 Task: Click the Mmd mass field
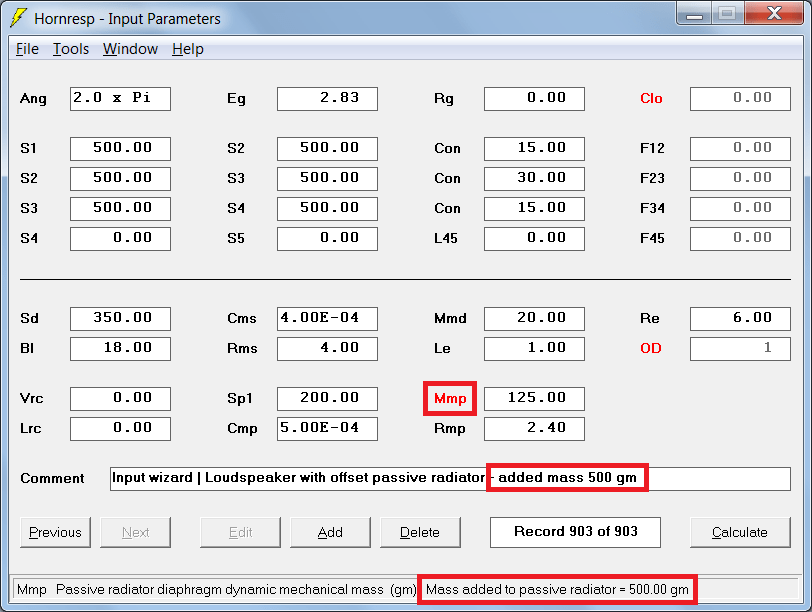534,318
